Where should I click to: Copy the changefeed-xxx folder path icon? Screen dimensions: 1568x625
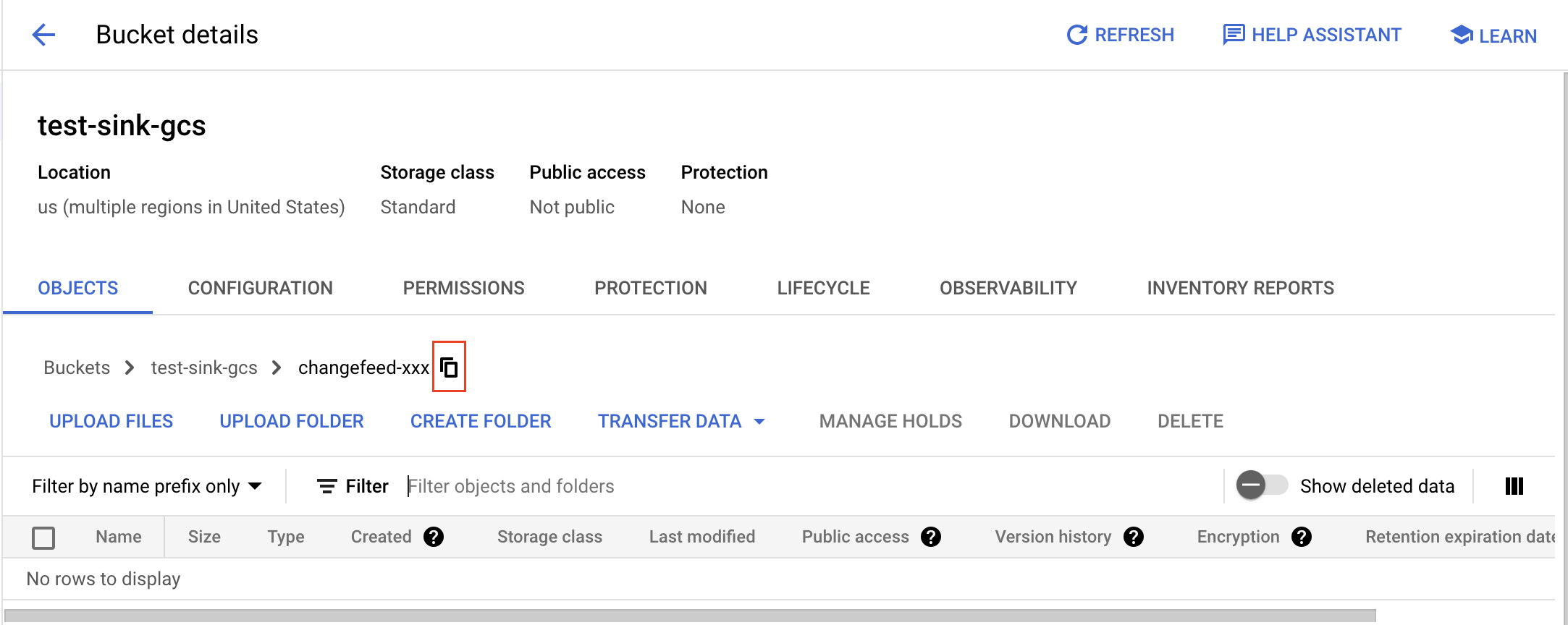click(449, 367)
